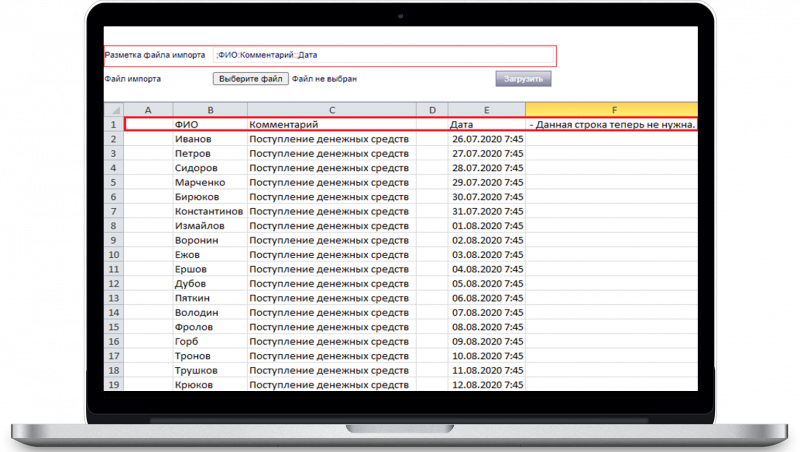Click the cell 'Крюков'
Screen dimensions: 800x452
tap(210, 385)
